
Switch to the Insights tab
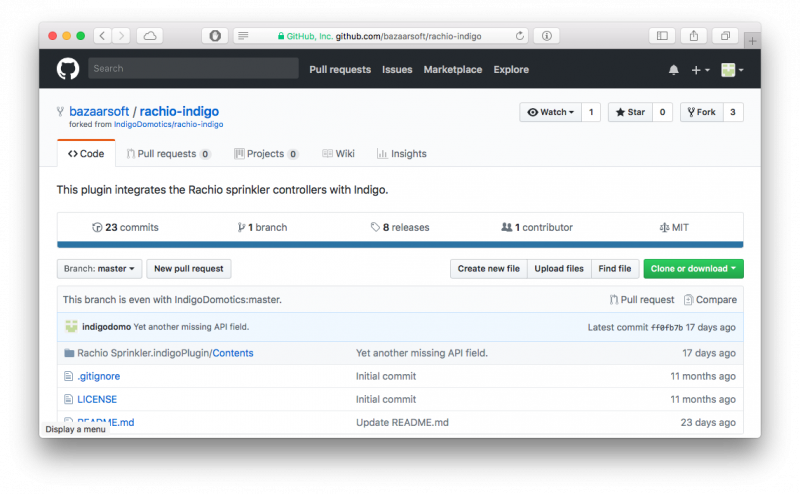[x=402, y=154]
